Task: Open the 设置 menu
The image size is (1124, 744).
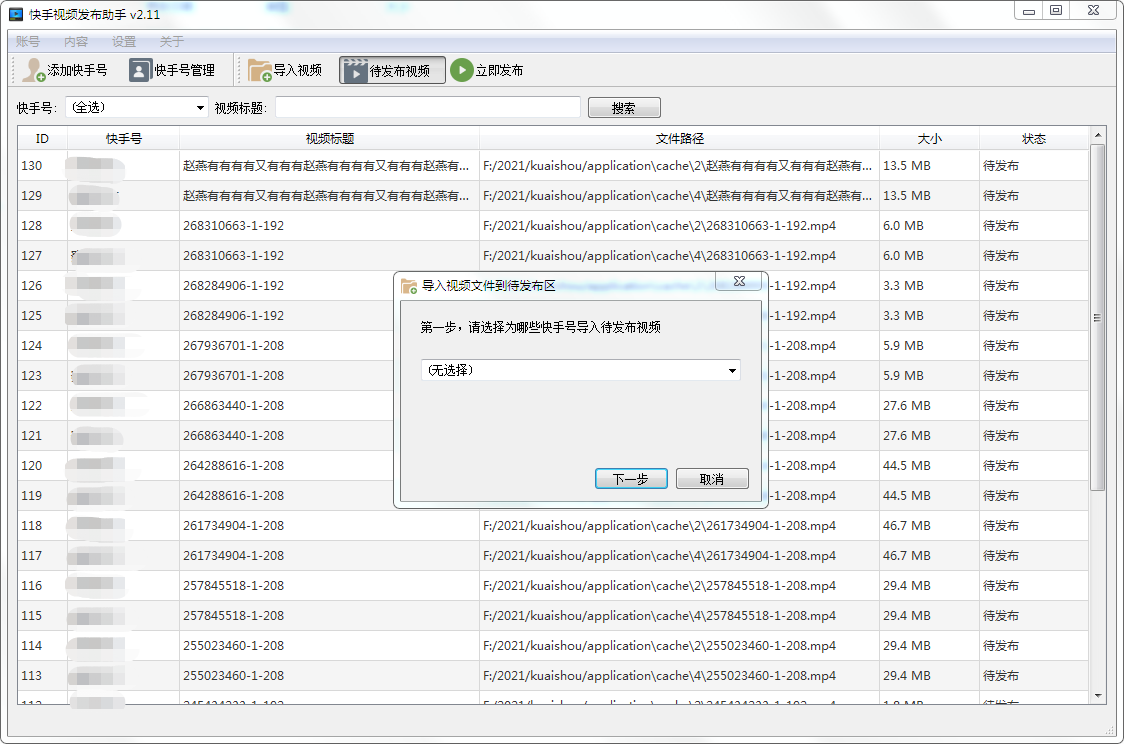Action: pos(124,42)
